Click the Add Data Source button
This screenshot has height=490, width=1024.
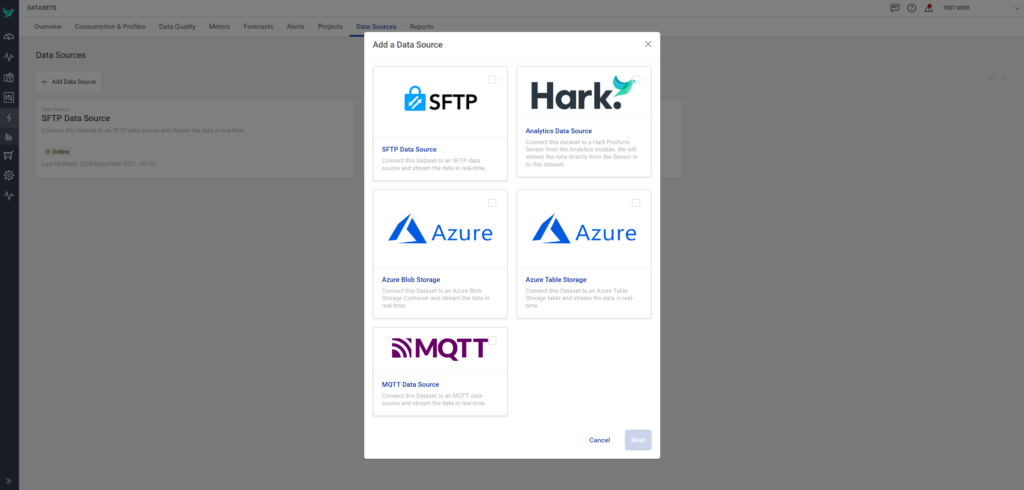point(69,82)
